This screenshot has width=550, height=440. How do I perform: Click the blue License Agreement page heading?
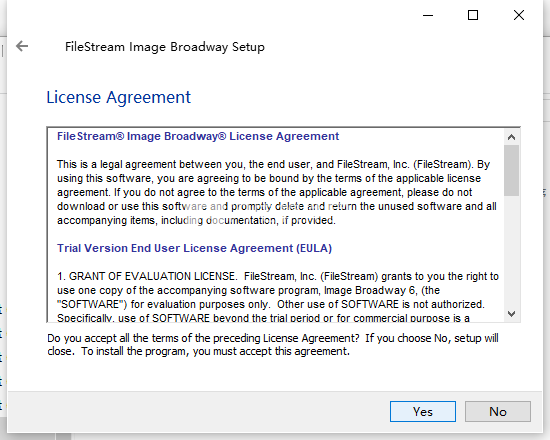[x=119, y=98]
